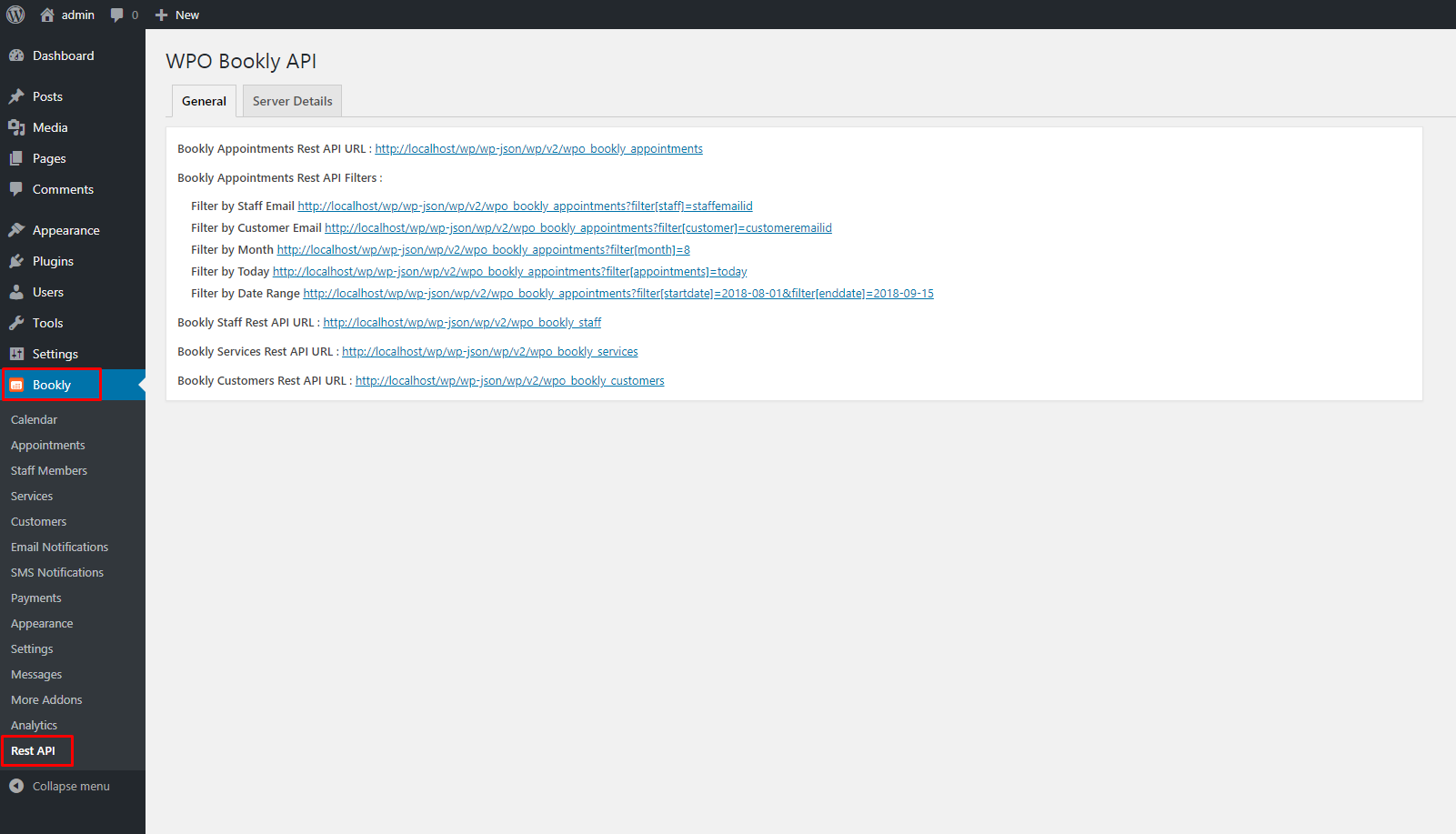Click the Bookly calendar icon
Viewport: 1456px width, 834px height.
pos(16,385)
